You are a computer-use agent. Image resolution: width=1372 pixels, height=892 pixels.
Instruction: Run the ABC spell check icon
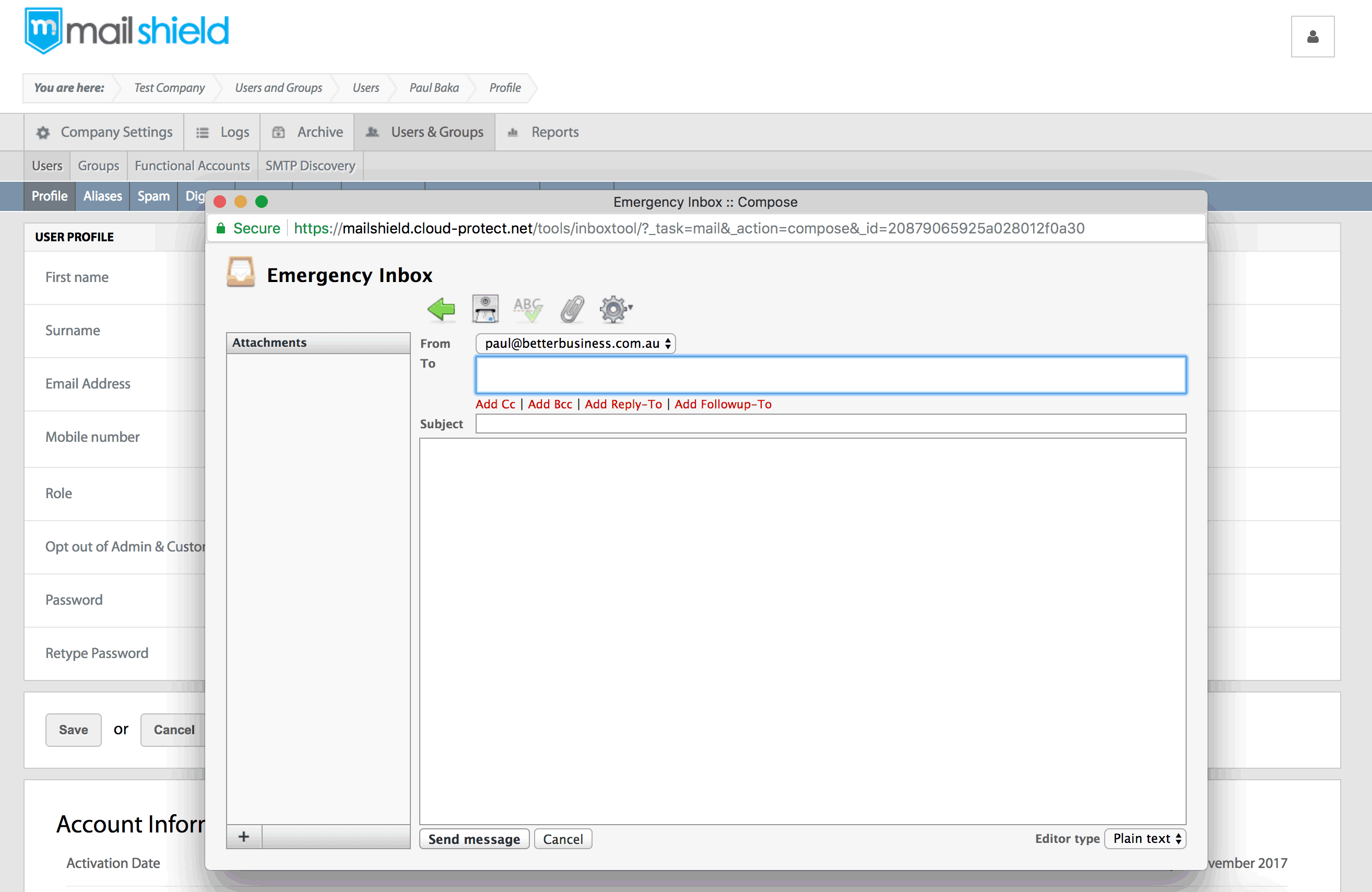[x=528, y=309]
